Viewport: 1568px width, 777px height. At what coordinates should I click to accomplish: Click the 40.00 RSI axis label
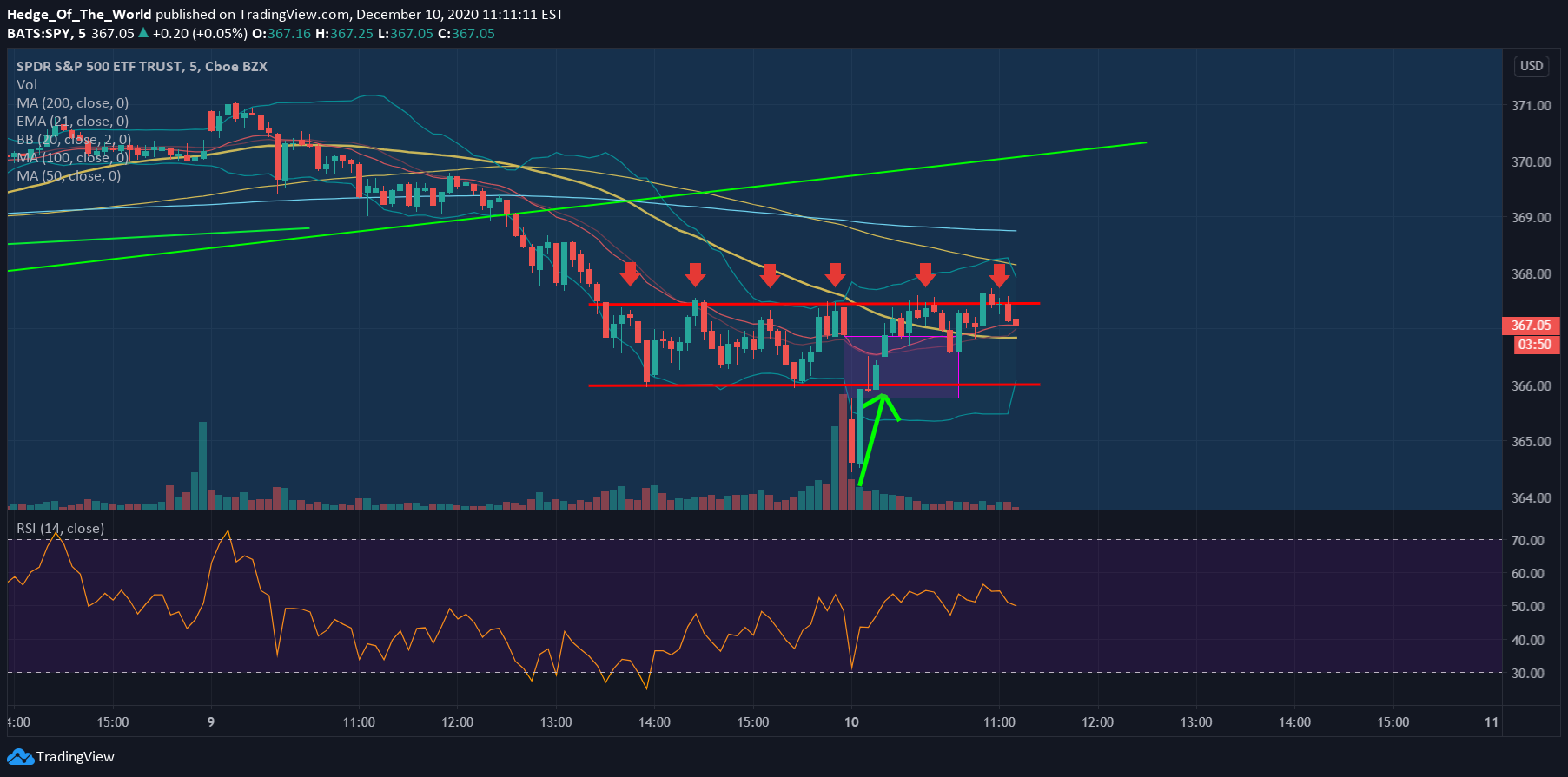1528,640
